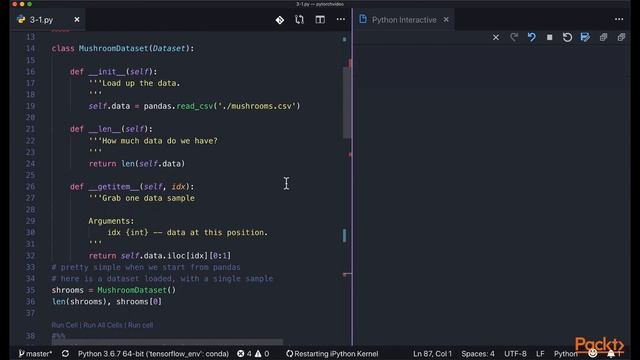Switch to the Python Interactive tab
Viewport: 640px width, 360px height.
pos(404,20)
